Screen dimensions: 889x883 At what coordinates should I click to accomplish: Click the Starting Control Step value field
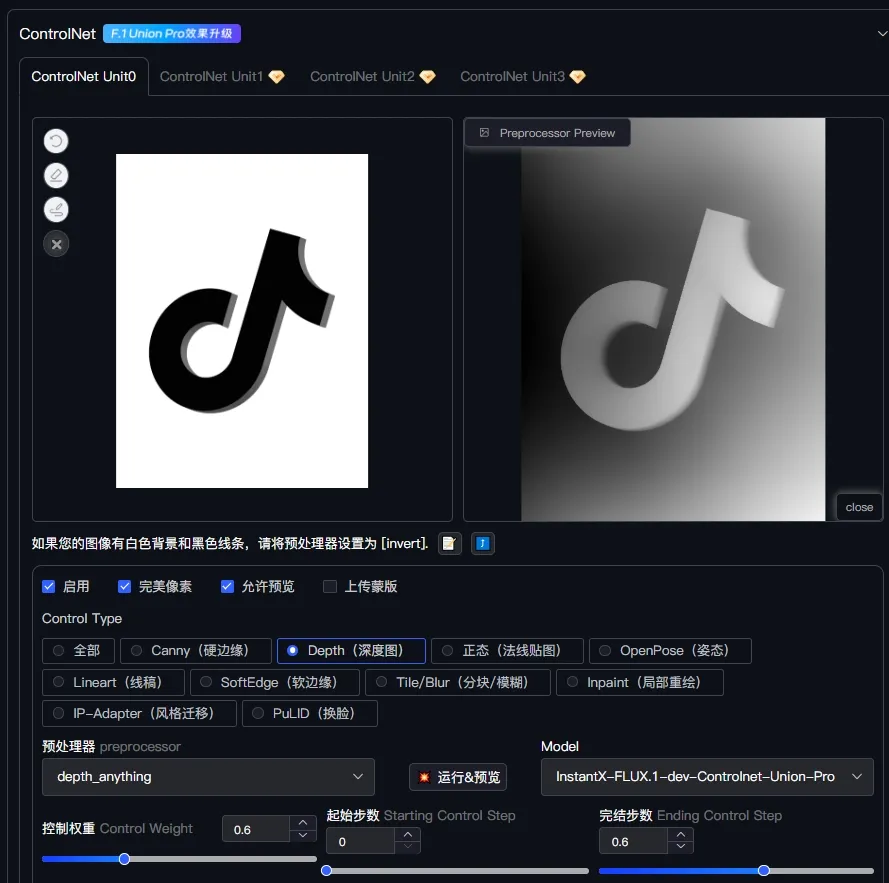[361, 842]
